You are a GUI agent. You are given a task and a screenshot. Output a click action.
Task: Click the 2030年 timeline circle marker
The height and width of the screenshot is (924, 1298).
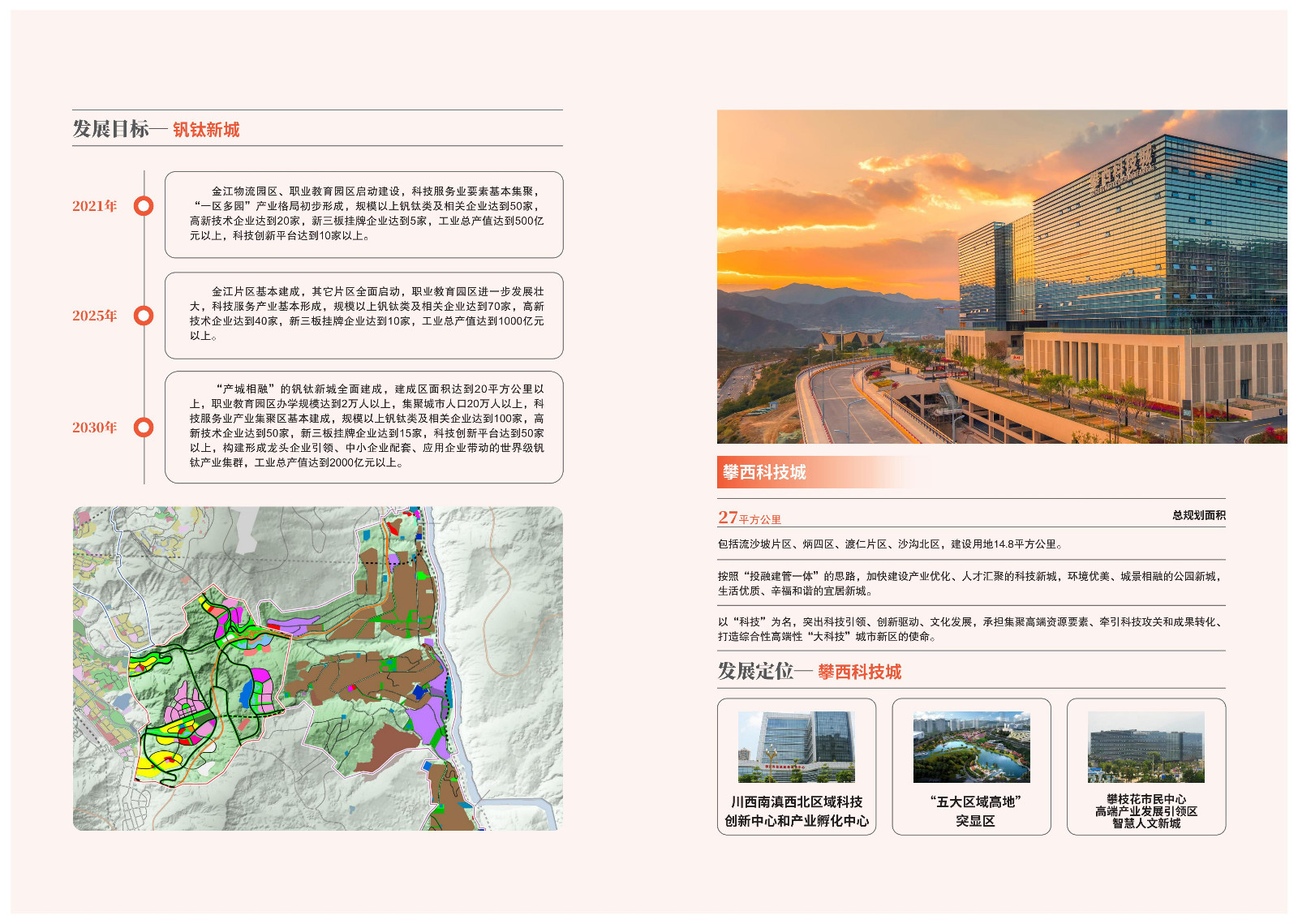click(144, 428)
